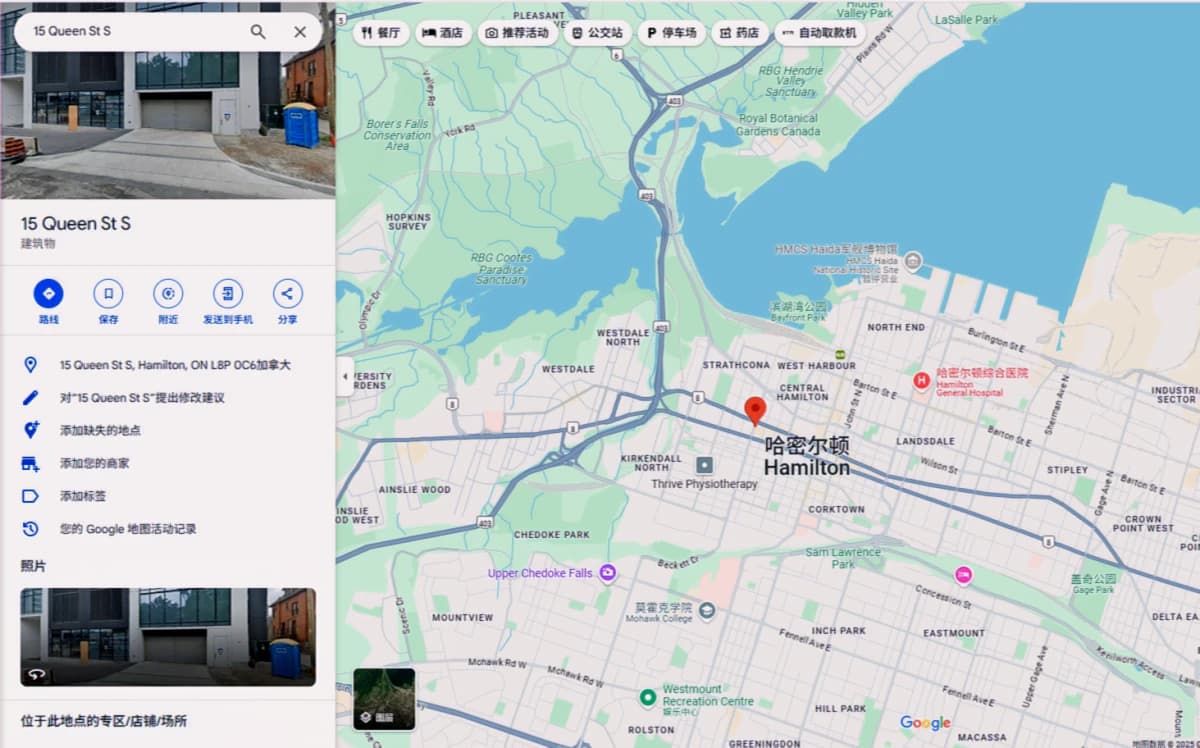The image size is (1200, 748).
Task: Click Upper Chedoke Falls marker icon
Action: (x=607, y=573)
